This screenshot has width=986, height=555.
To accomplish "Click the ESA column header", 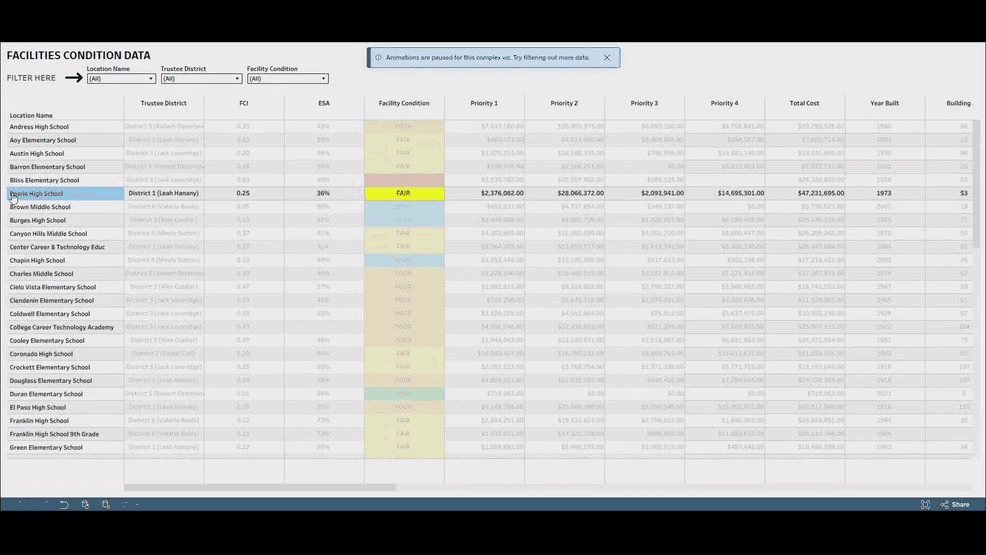I will pos(324,103).
